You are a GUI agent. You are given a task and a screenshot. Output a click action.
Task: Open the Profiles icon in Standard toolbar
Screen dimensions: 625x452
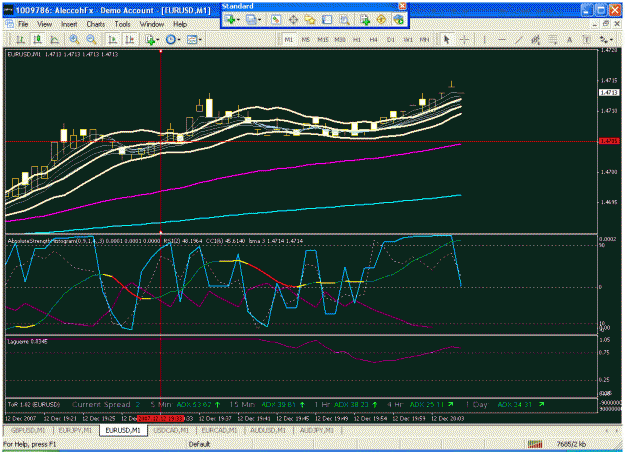[x=251, y=19]
